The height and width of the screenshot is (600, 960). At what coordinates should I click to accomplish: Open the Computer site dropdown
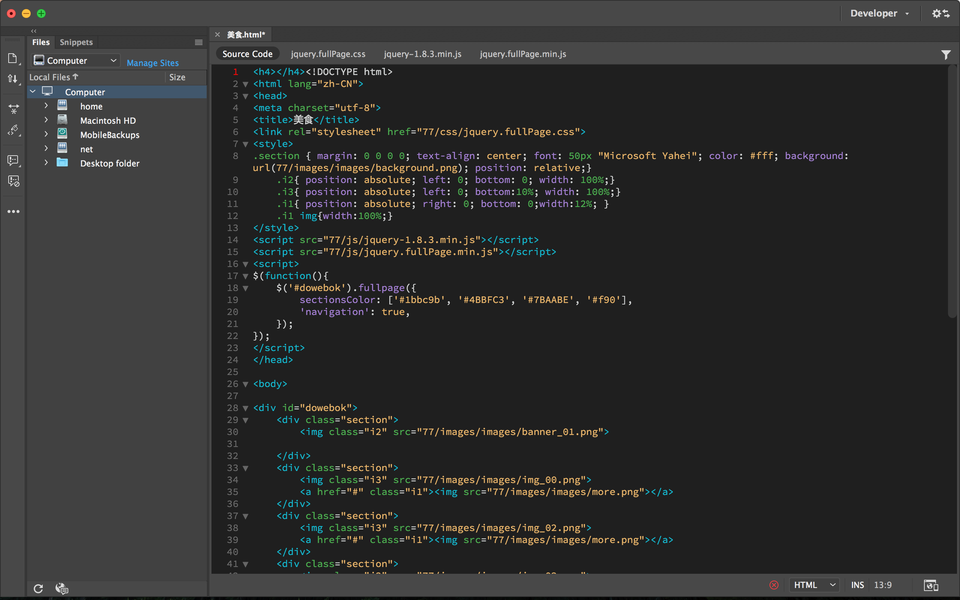pos(75,61)
